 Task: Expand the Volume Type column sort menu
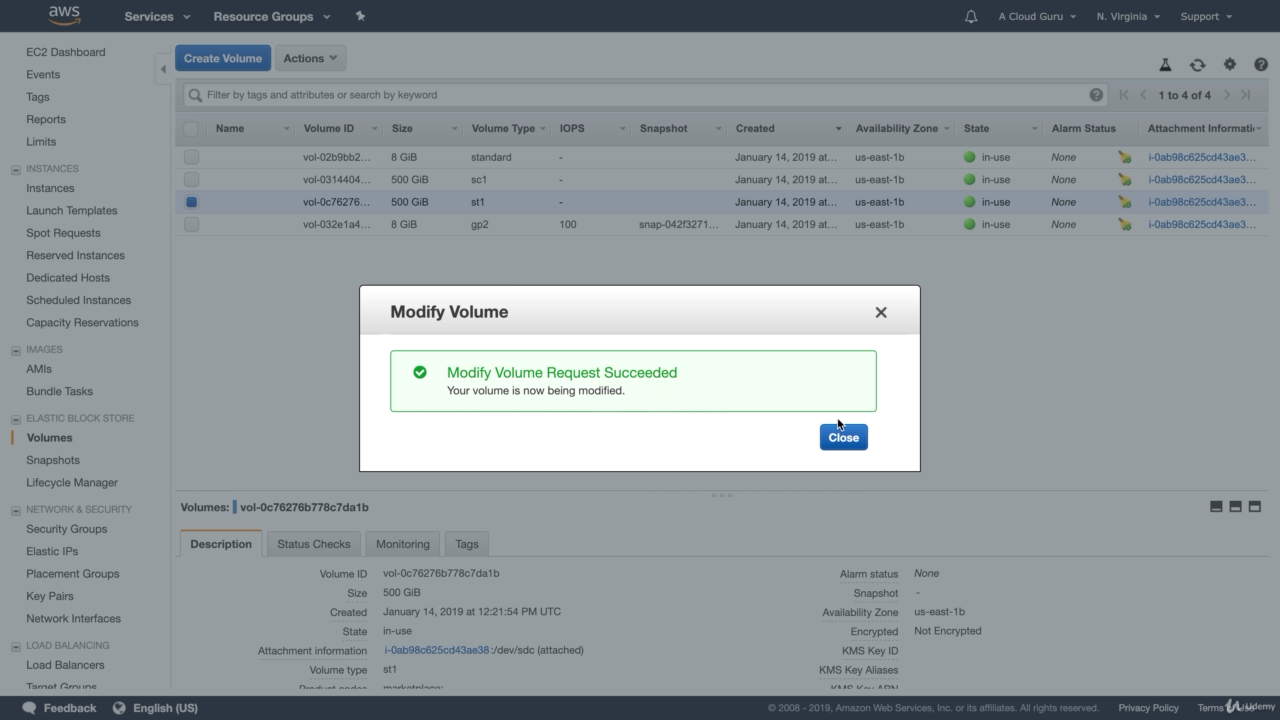tap(544, 128)
